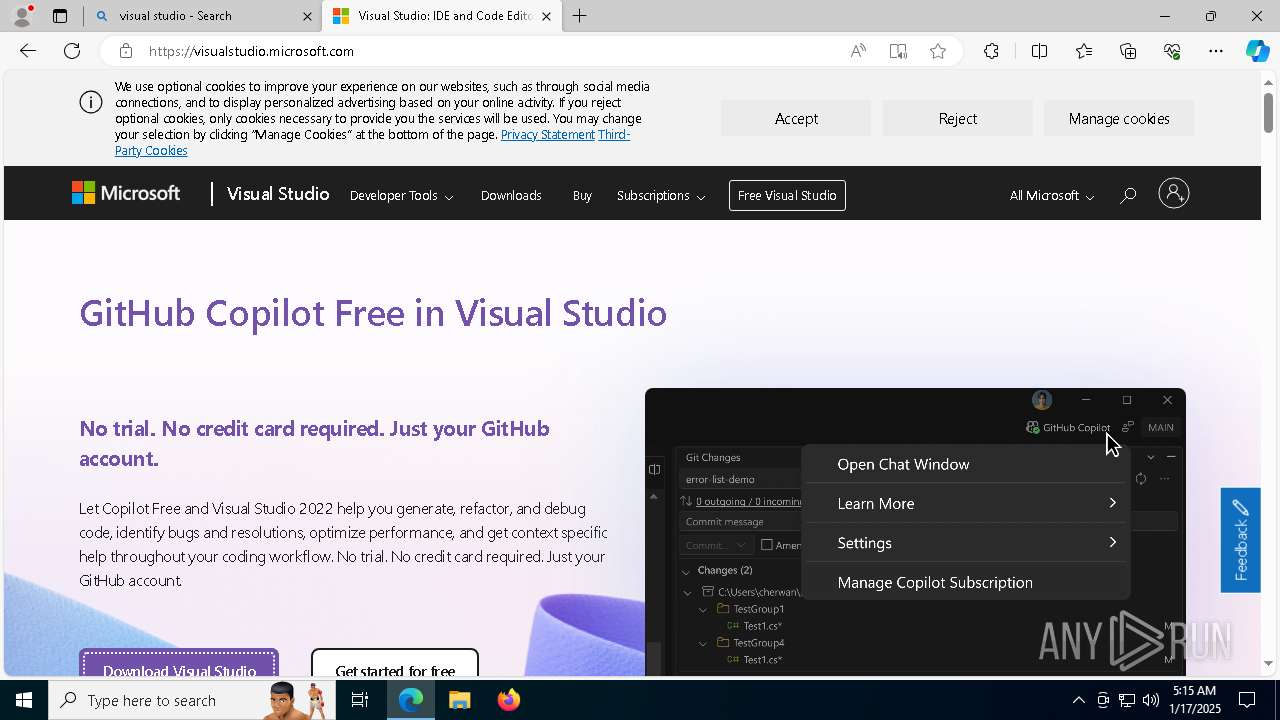
Task: Click the Edge taskbar icon
Action: 411,700
